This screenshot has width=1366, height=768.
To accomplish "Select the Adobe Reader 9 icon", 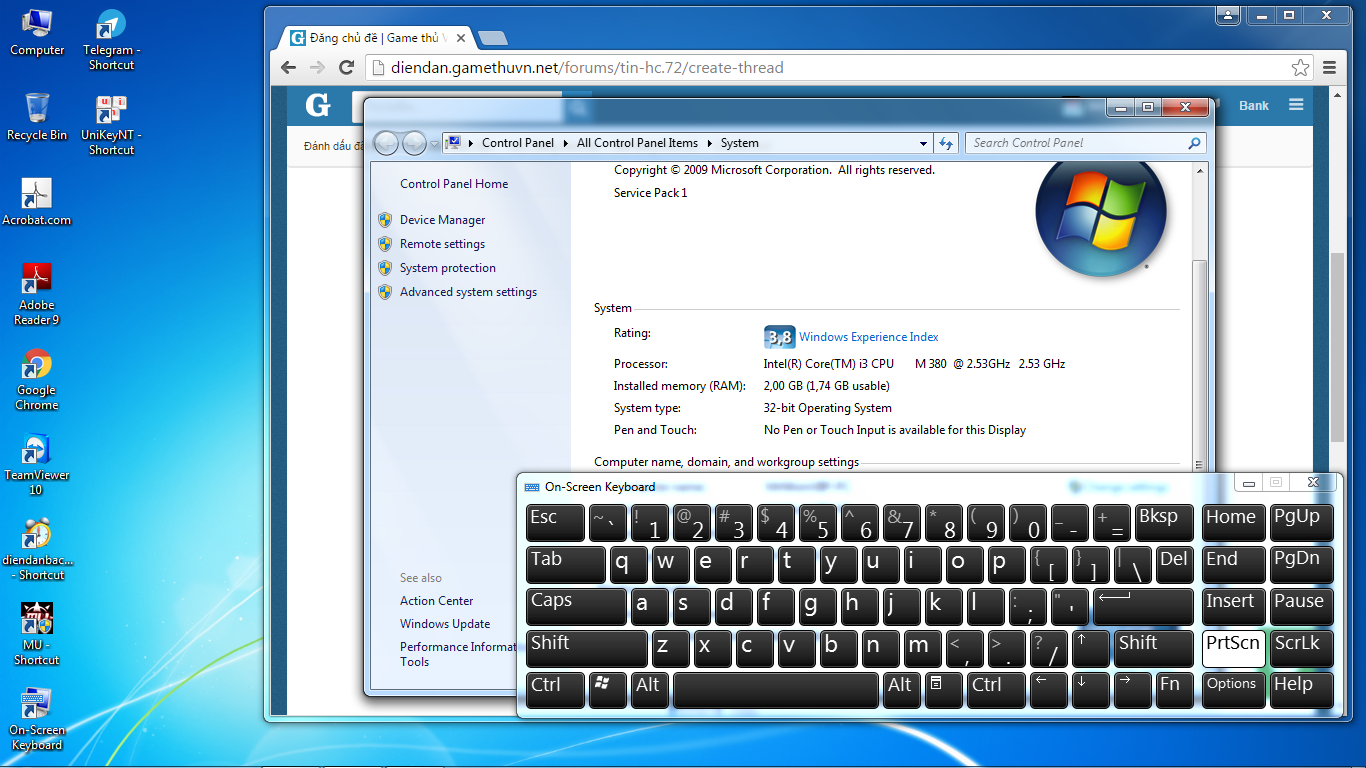I will point(37,294).
